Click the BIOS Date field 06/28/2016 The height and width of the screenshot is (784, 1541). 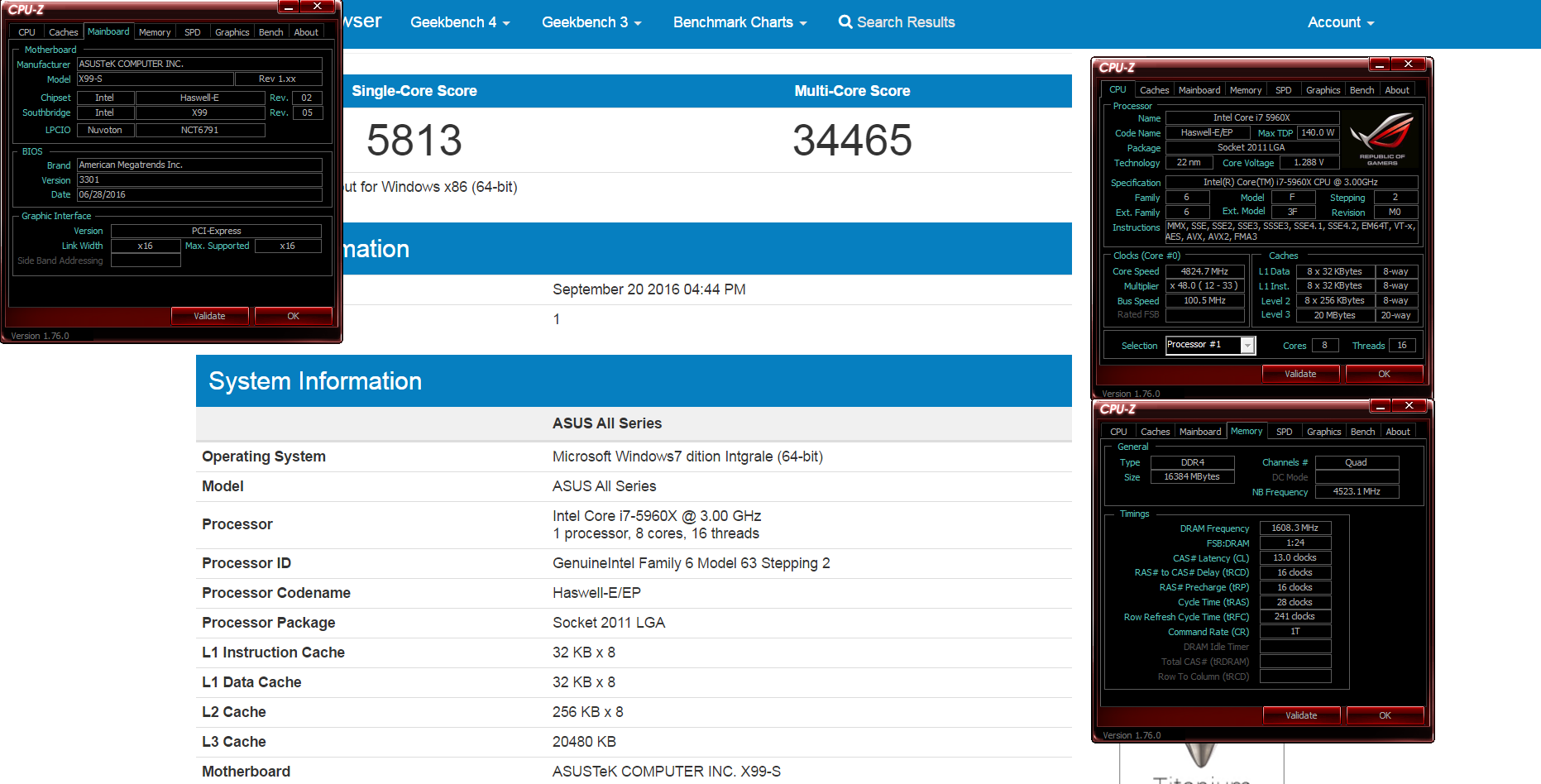pyautogui.click(x=199, y=194)
